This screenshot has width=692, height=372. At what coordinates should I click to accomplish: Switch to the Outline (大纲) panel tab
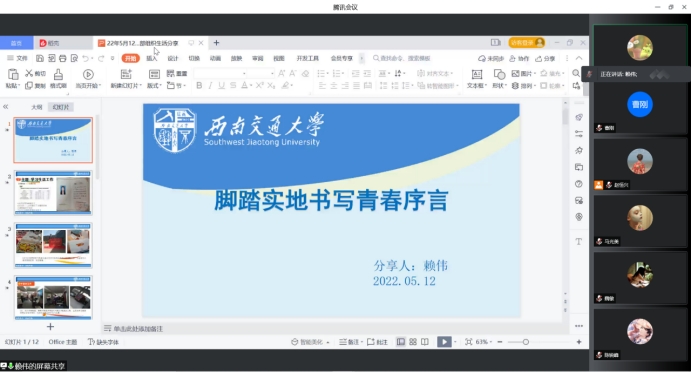[37, 107]
